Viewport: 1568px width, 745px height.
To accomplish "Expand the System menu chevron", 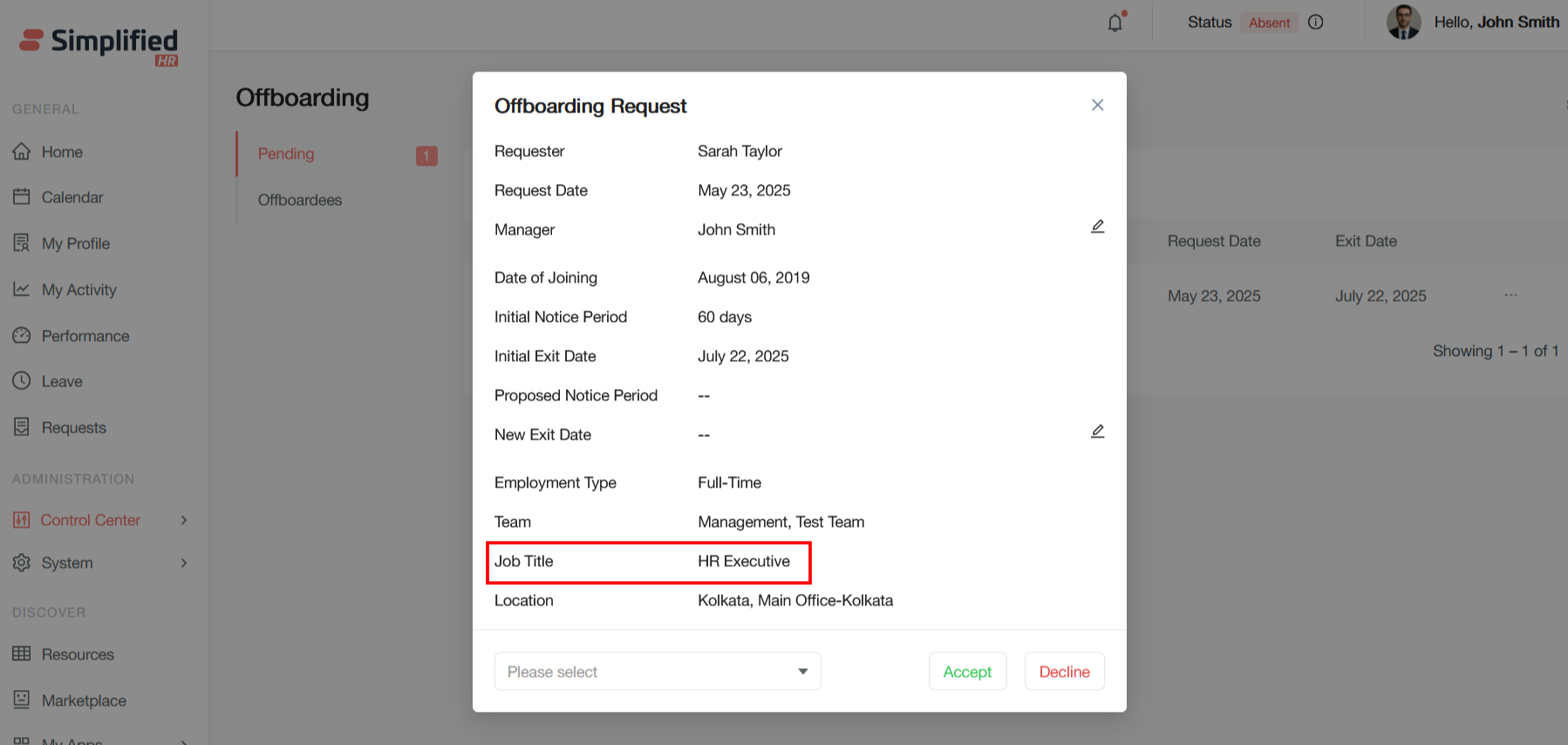I will 184,563.
